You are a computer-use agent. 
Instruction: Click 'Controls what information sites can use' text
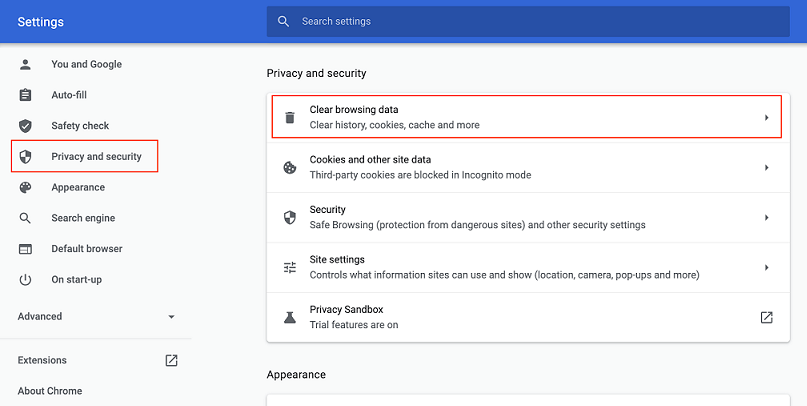tap(504, 275)
